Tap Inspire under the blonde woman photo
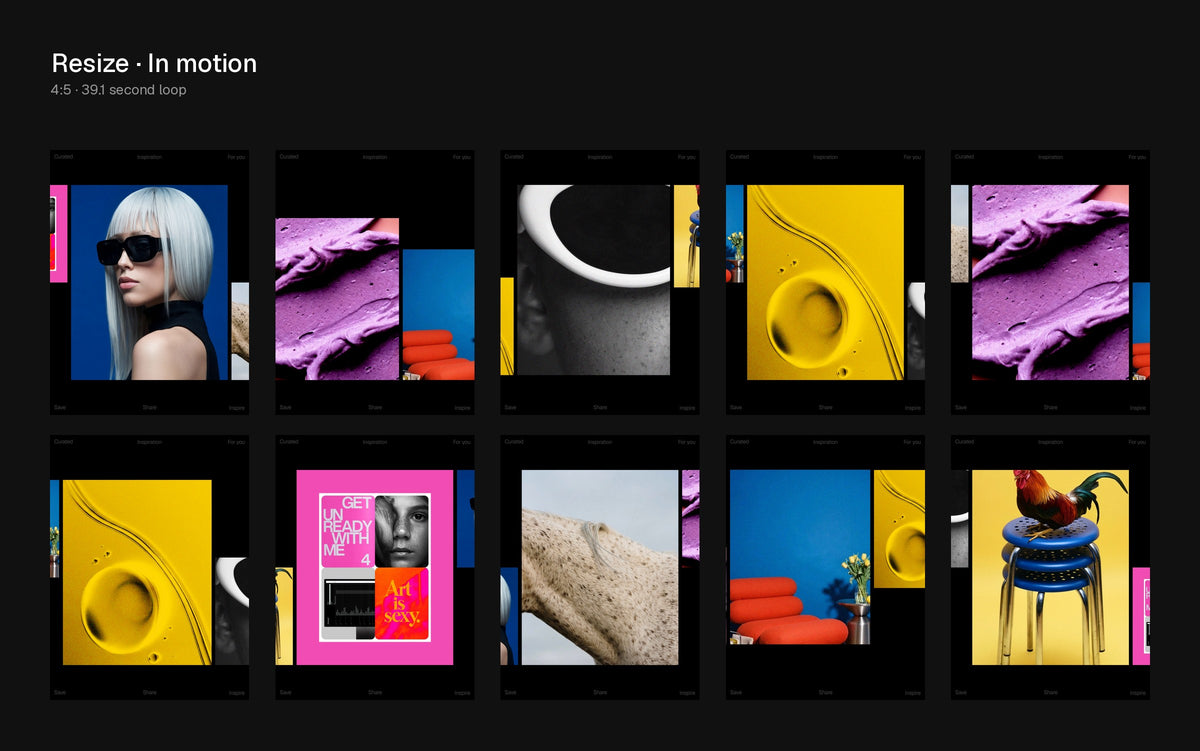The height and width of the screenshot is (751, 1200). [237, 408]
